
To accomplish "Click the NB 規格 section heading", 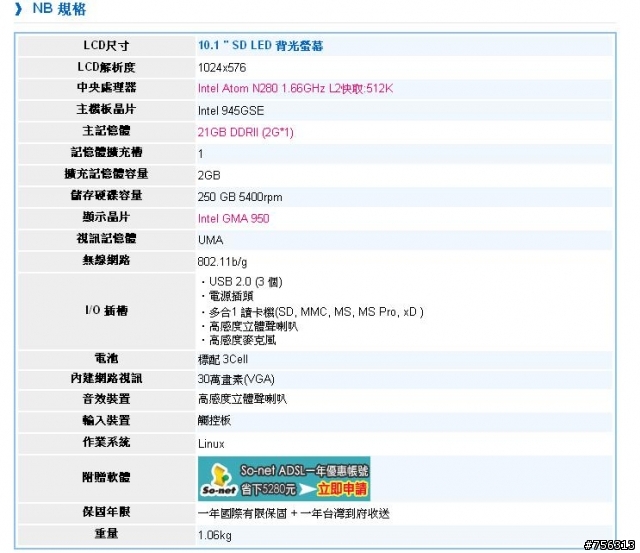I will point(59,9).
